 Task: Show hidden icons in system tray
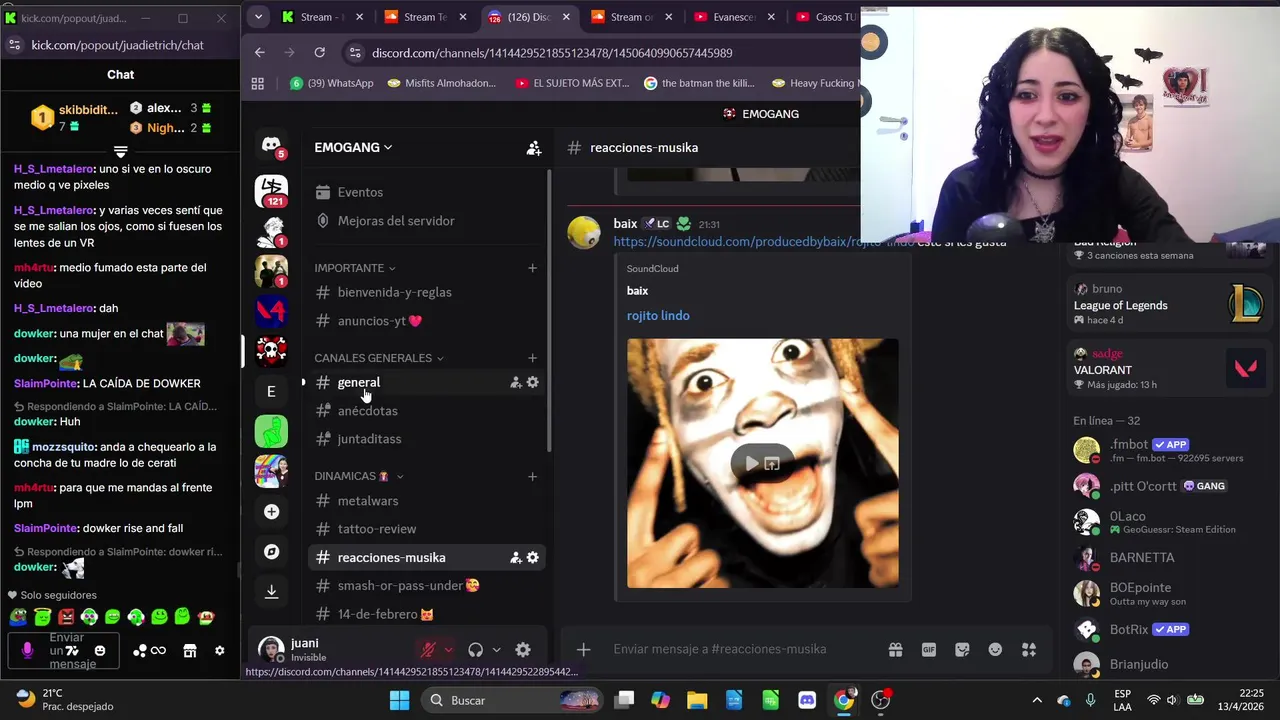pyautogui.click(x=1037, y=700)
